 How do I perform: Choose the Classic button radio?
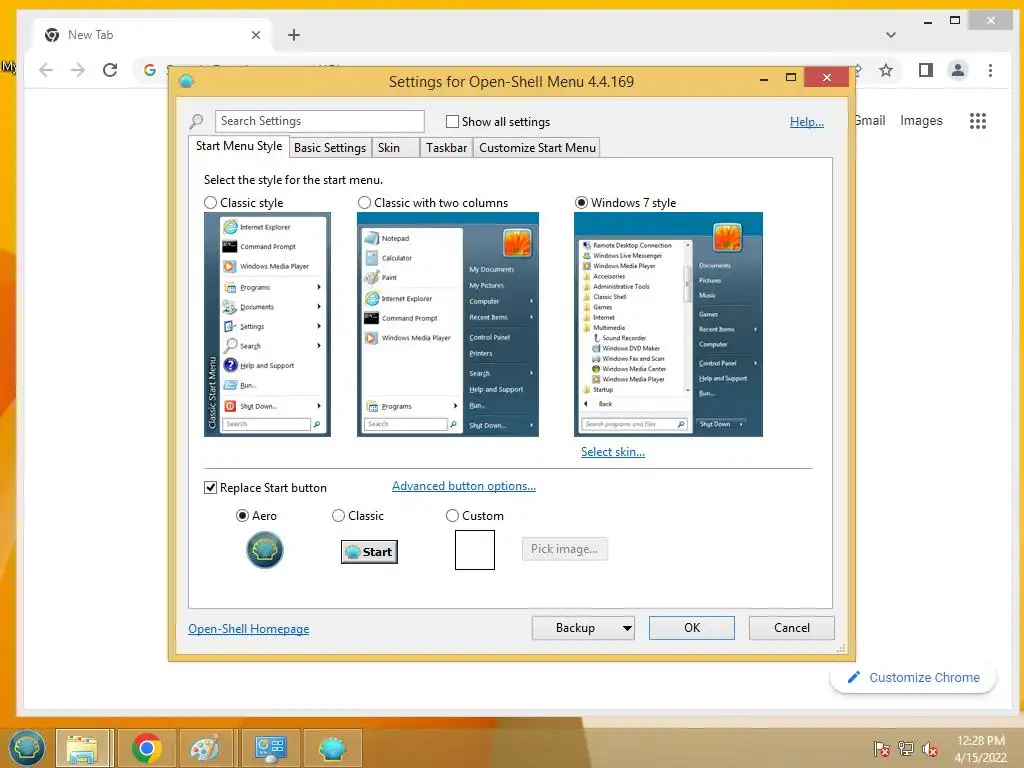[x=338, y=516]
